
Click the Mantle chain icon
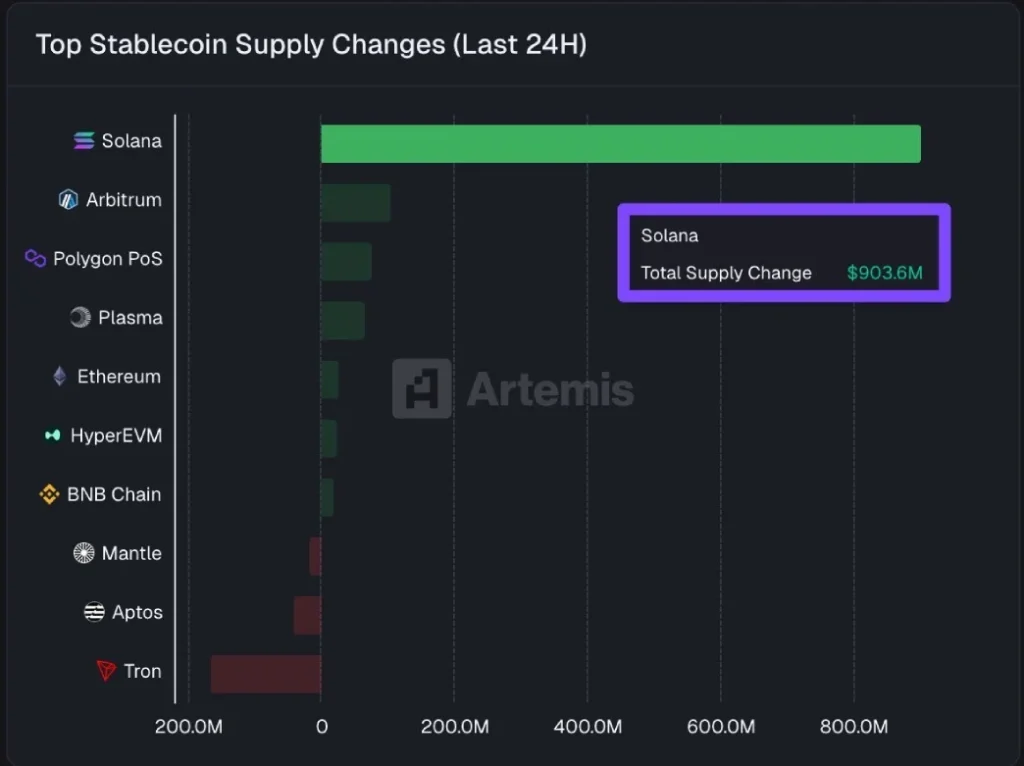click(x=84, y=553)
